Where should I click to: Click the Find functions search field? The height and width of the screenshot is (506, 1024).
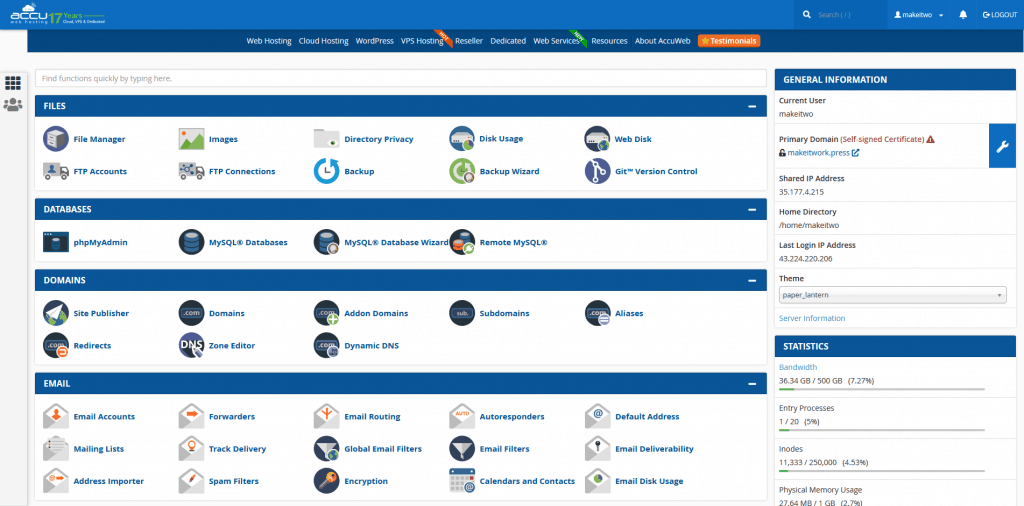400,77
